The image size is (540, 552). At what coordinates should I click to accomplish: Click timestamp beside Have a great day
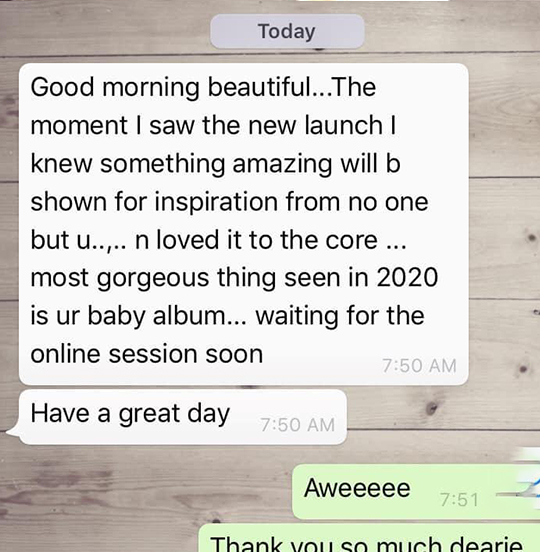(297, 425)
